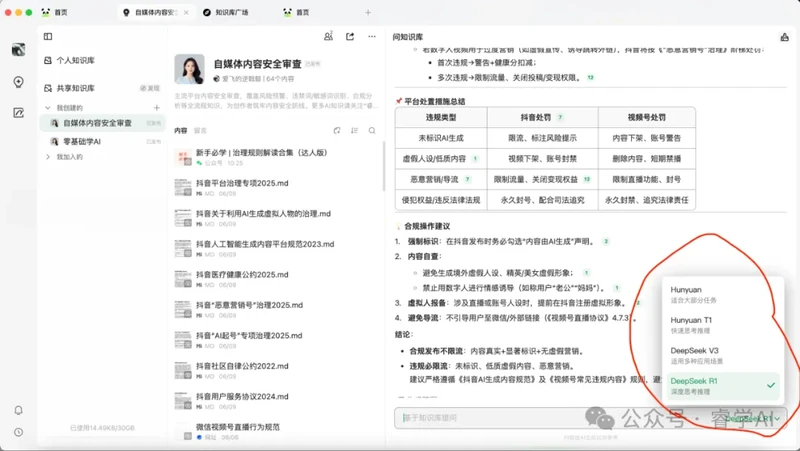Select the Hunyuan model option
800x451 pixels.
coord(722,294)
